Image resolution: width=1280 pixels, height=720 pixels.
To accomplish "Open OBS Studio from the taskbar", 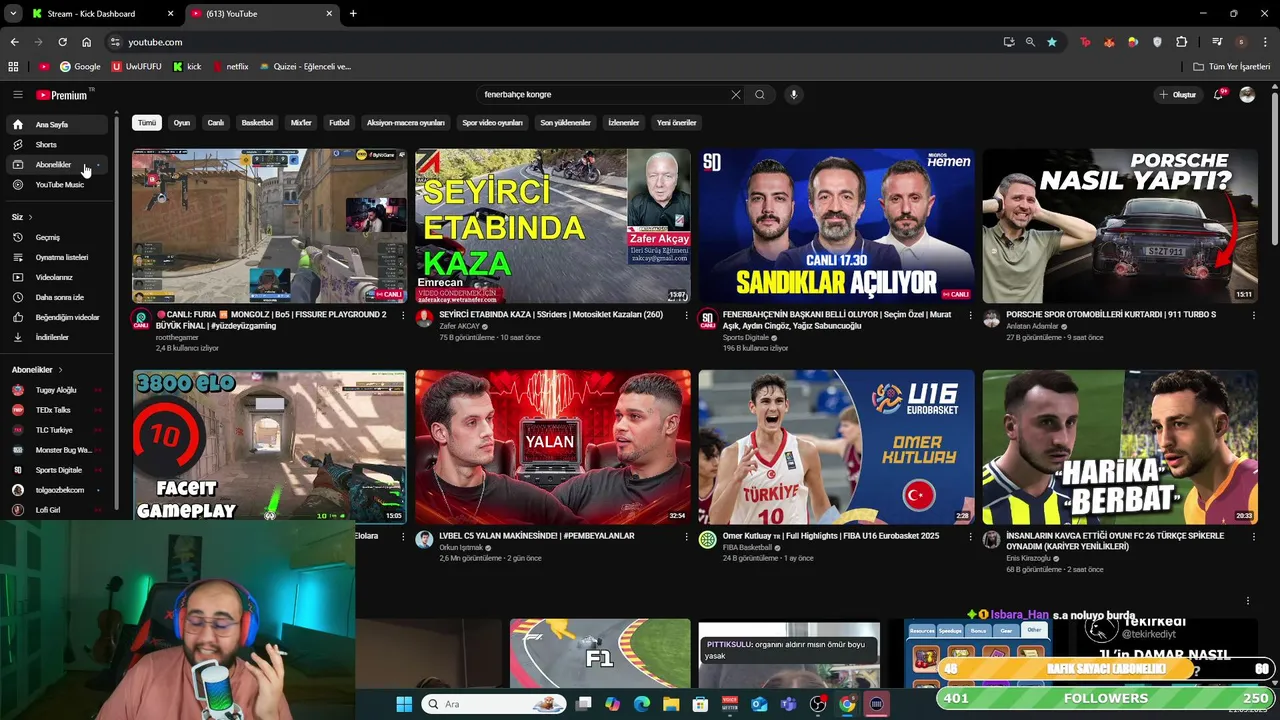I will point(818,704).
